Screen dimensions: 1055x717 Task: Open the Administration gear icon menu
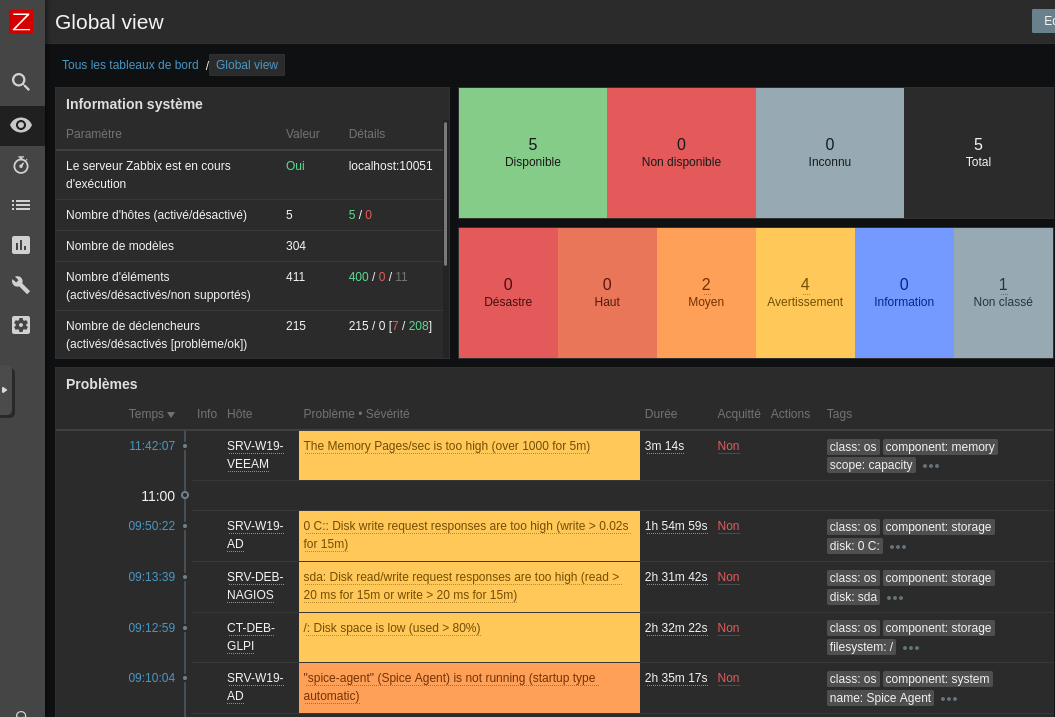tap(21, 325)
